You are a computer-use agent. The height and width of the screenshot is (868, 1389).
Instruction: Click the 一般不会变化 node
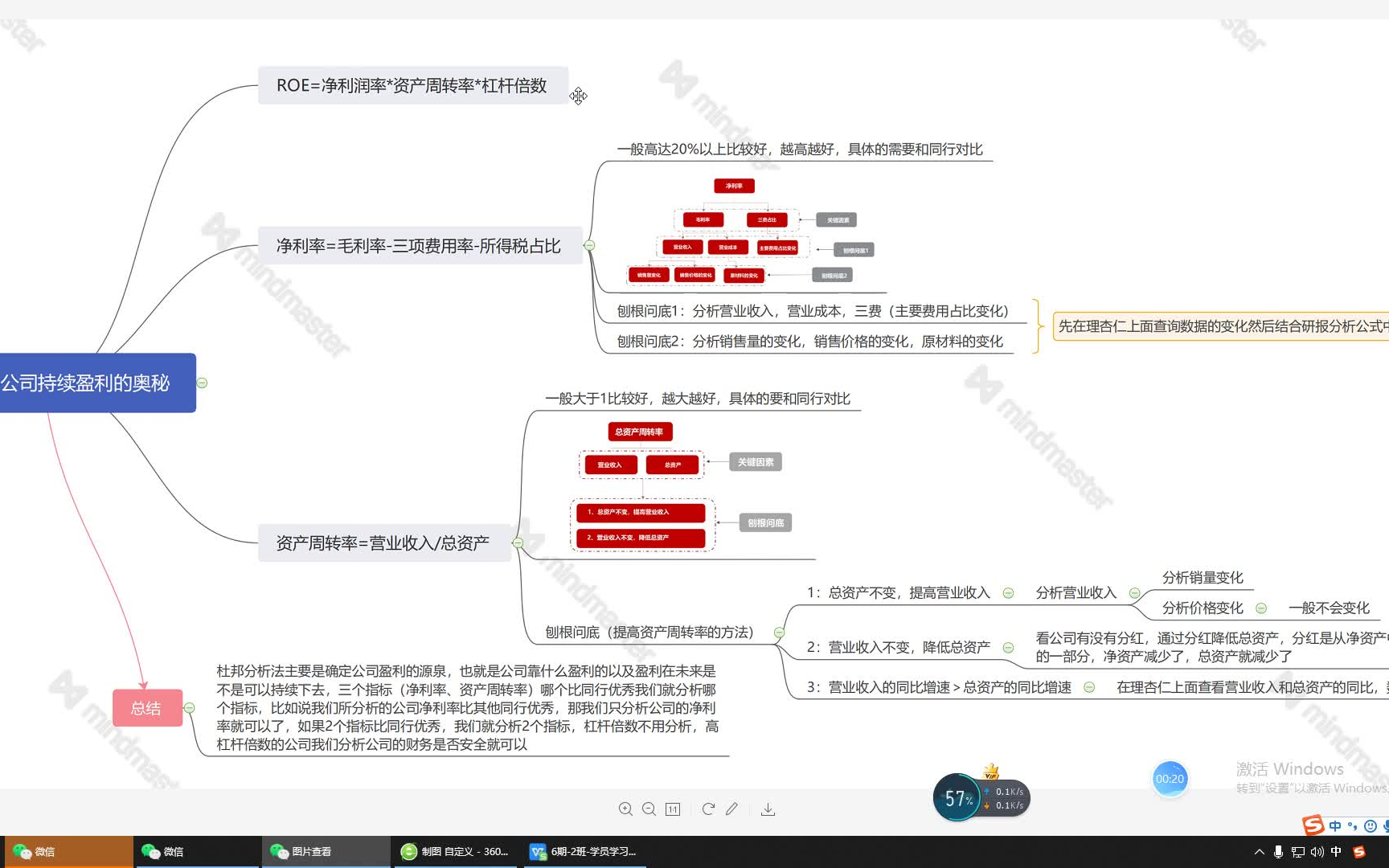1330,608
